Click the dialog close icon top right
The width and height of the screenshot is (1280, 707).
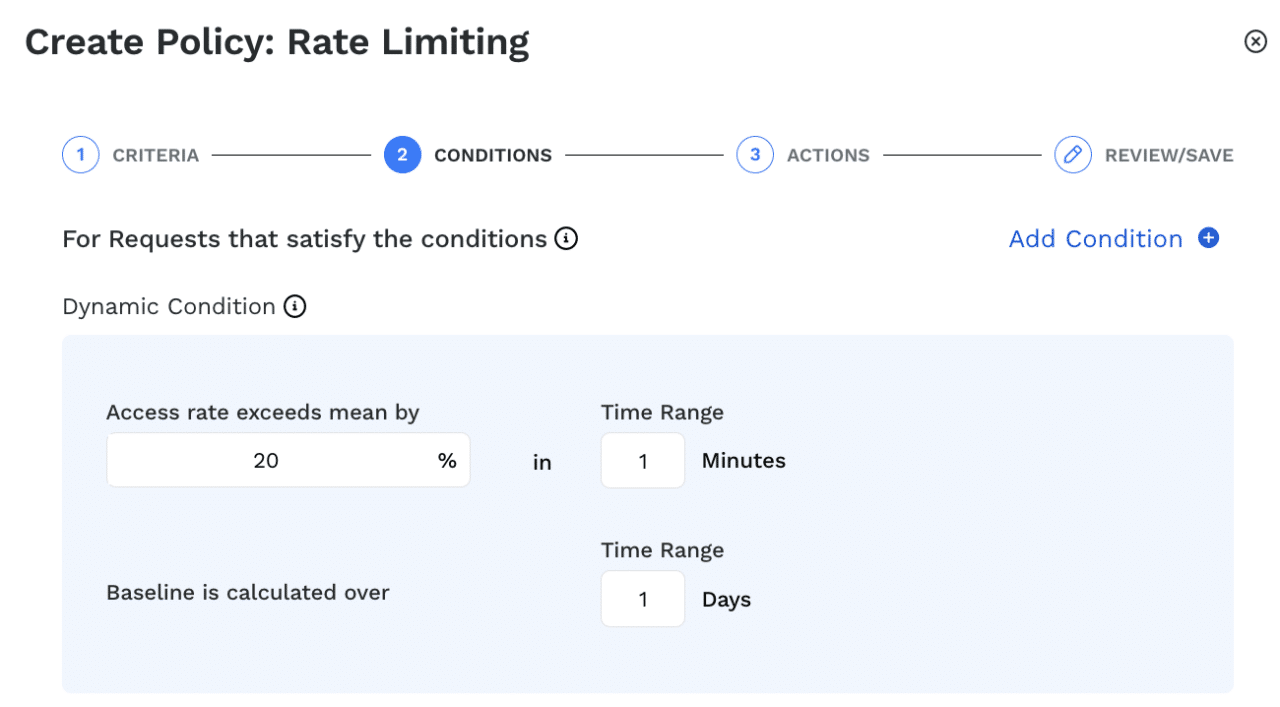tap(1255, 41)
